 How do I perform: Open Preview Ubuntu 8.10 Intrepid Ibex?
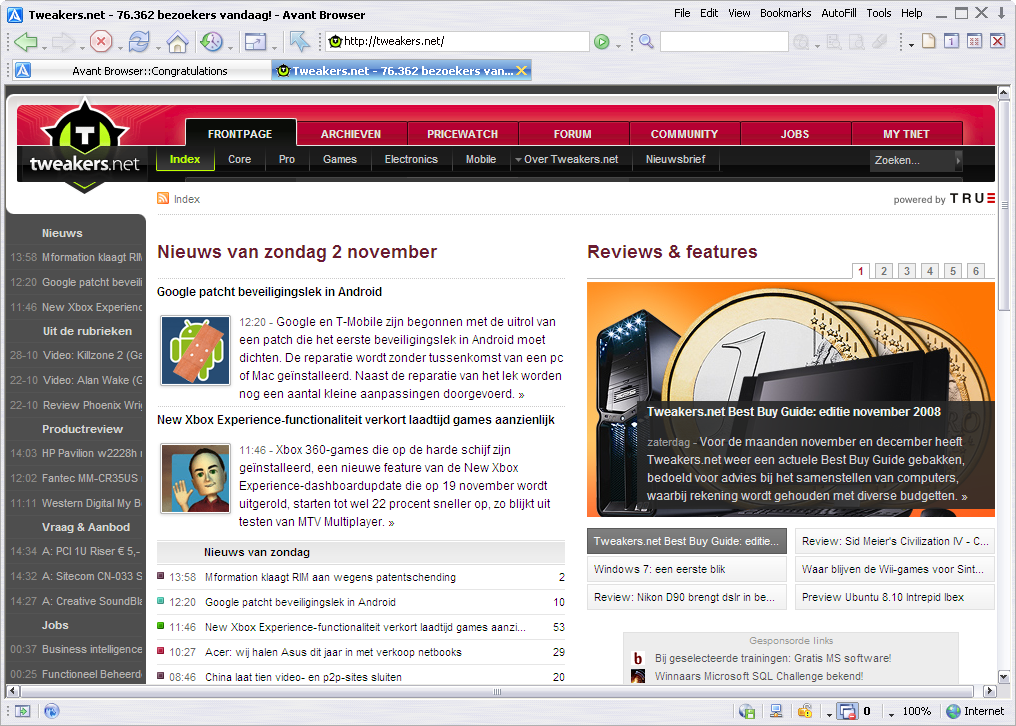(x=894, y=597)
